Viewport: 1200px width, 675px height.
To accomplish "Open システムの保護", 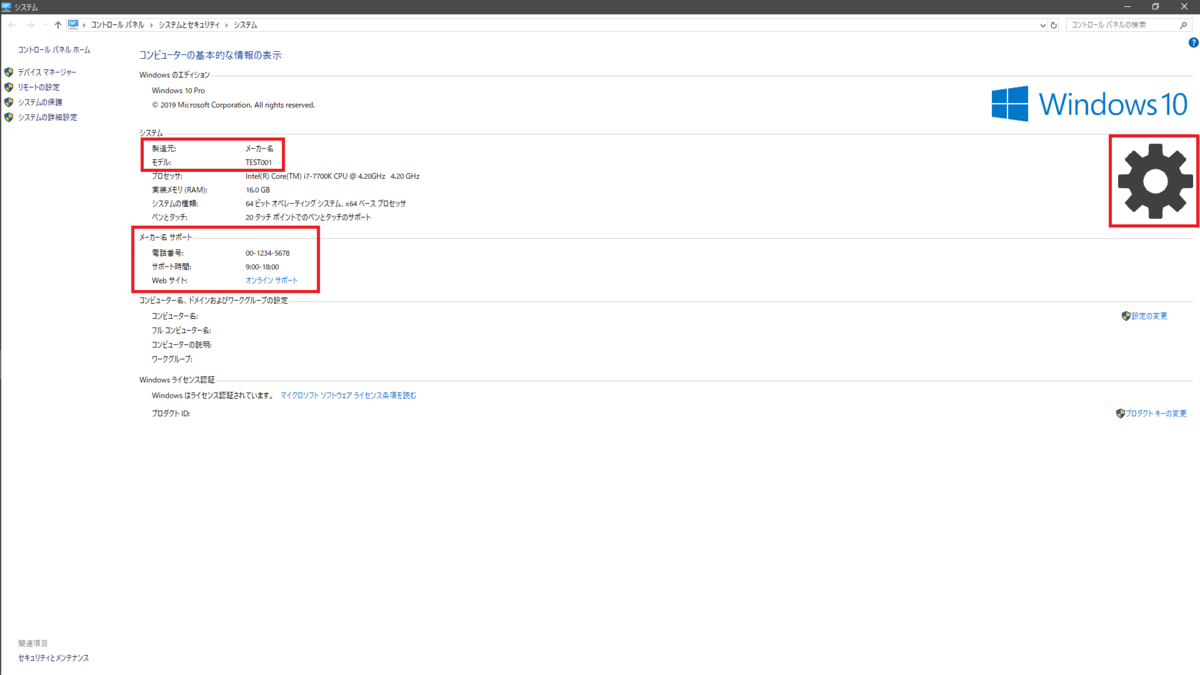I will click(40, 102).
